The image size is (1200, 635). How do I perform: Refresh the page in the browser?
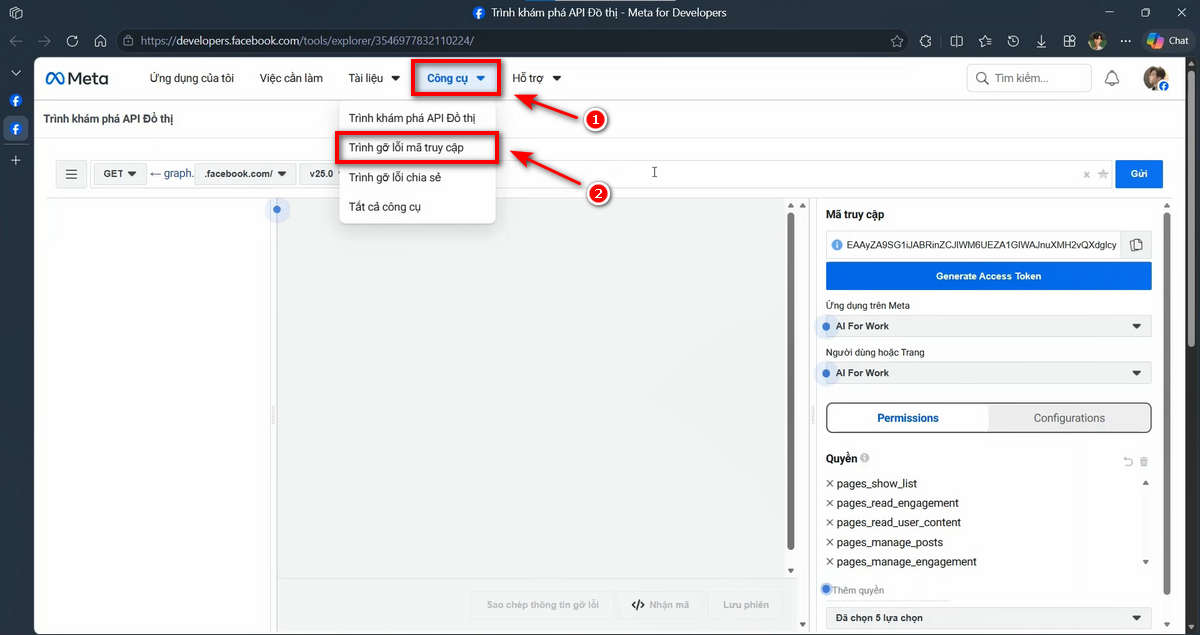tap(72, 41)
